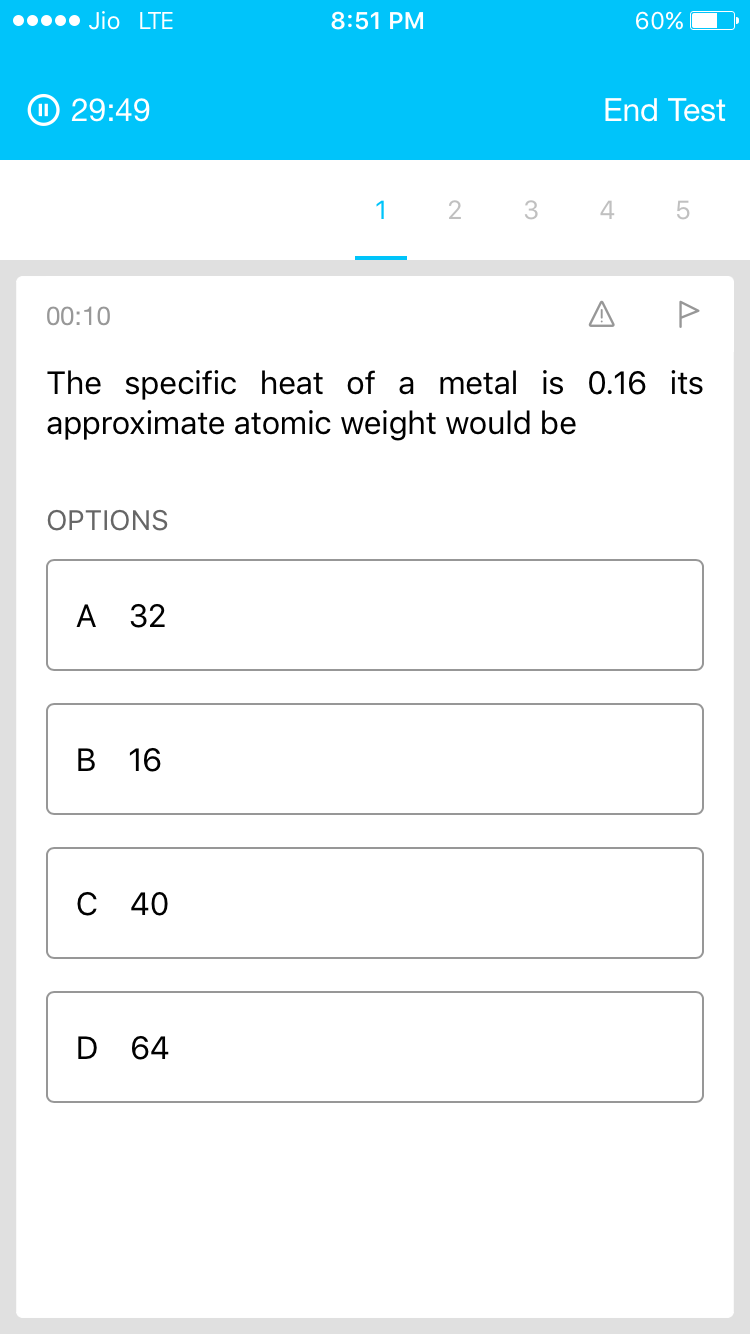Viewport: 750px width, 1334px height.
Task: Go to question 1 tab
Action: [381, 210]
